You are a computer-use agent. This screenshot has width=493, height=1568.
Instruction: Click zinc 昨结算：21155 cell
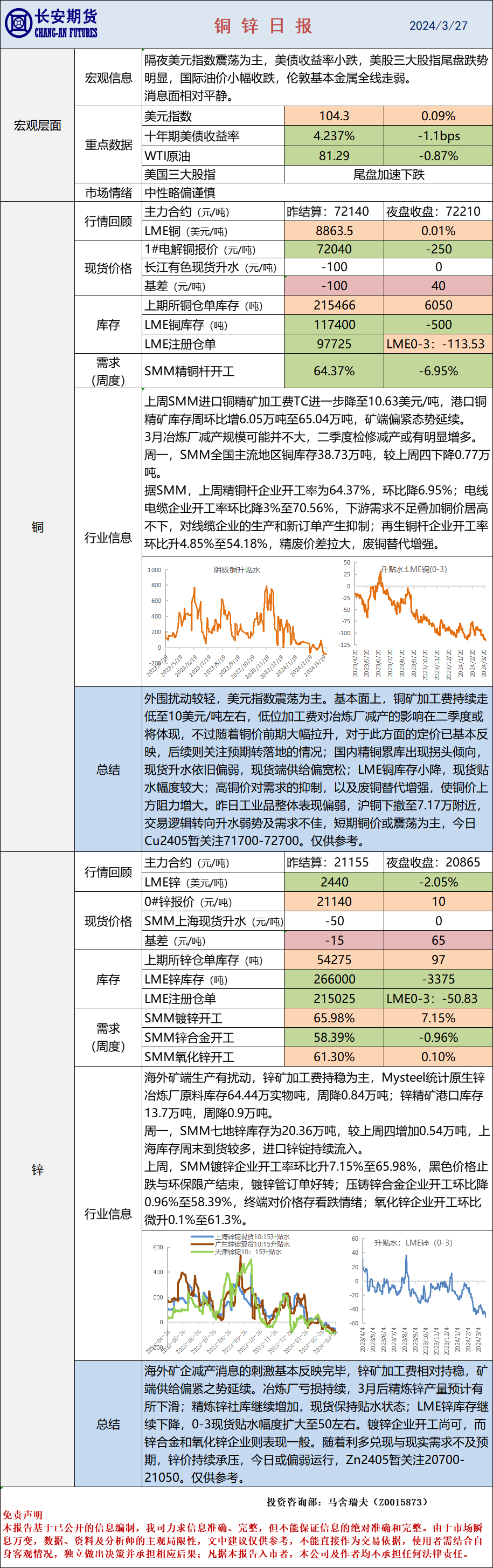coord(334,862)
